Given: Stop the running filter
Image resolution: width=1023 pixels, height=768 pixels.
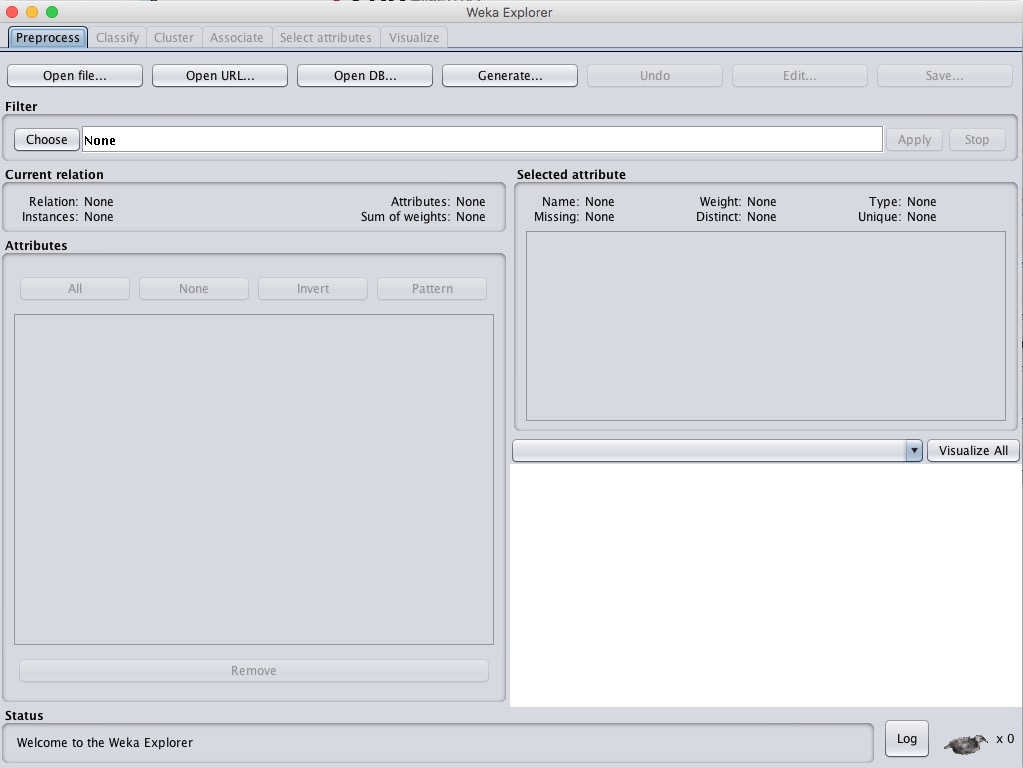Looking at the screenshot, I should pos(977,140).
